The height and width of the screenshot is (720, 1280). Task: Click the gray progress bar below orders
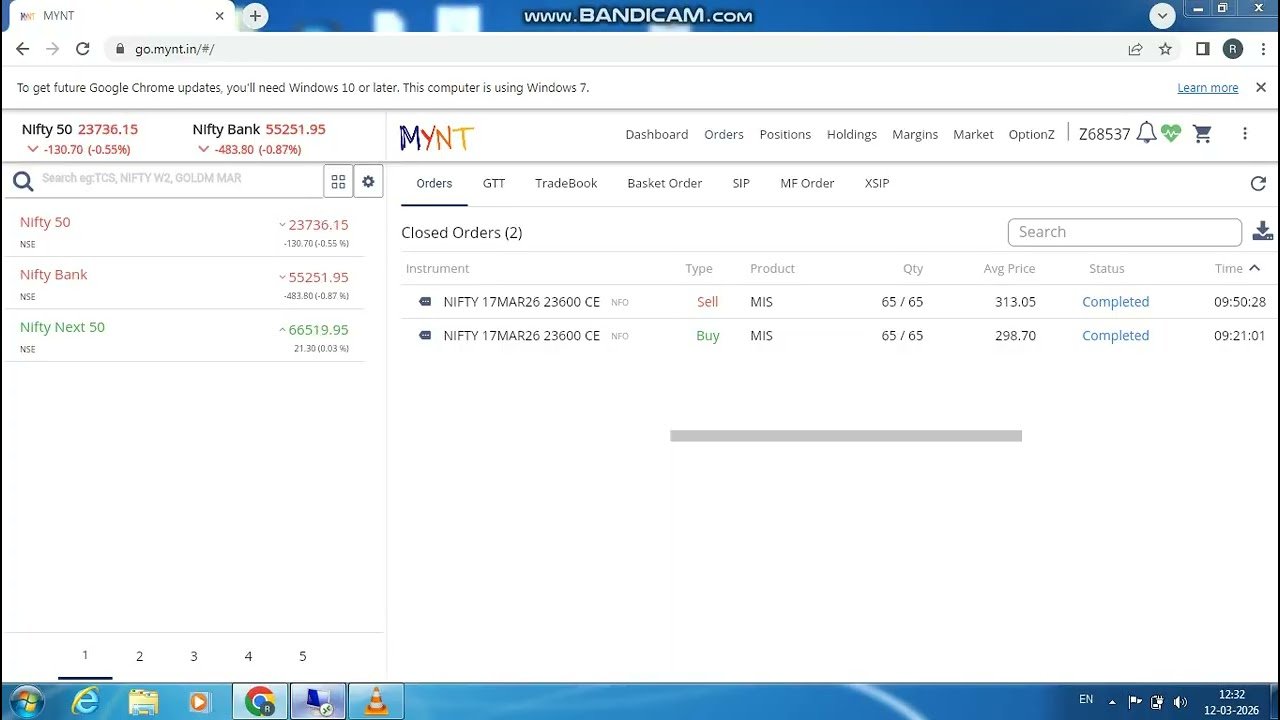pos(845,435)
